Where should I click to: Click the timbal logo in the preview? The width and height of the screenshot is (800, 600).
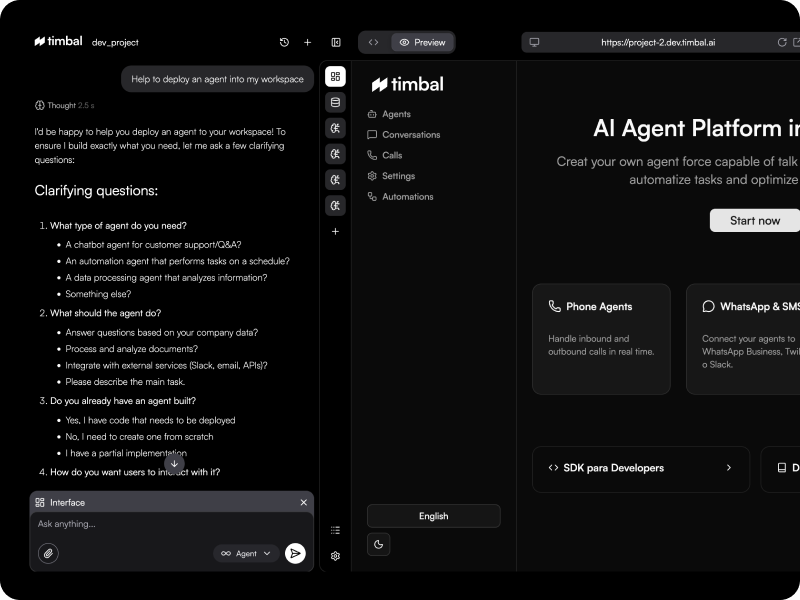pyautogui.click(x=408, y=85)
